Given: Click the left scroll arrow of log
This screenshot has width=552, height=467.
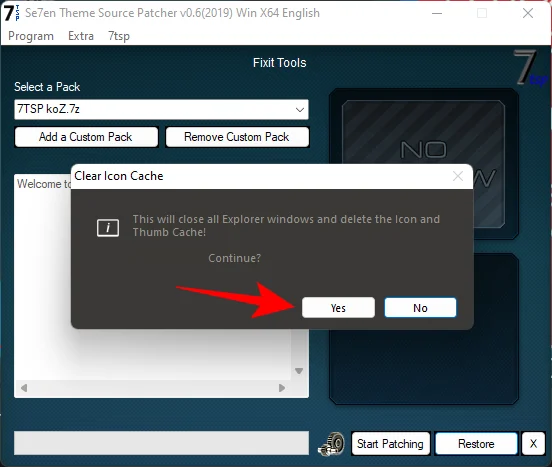Looking at the screenshot, I should (x=24, y=388).
